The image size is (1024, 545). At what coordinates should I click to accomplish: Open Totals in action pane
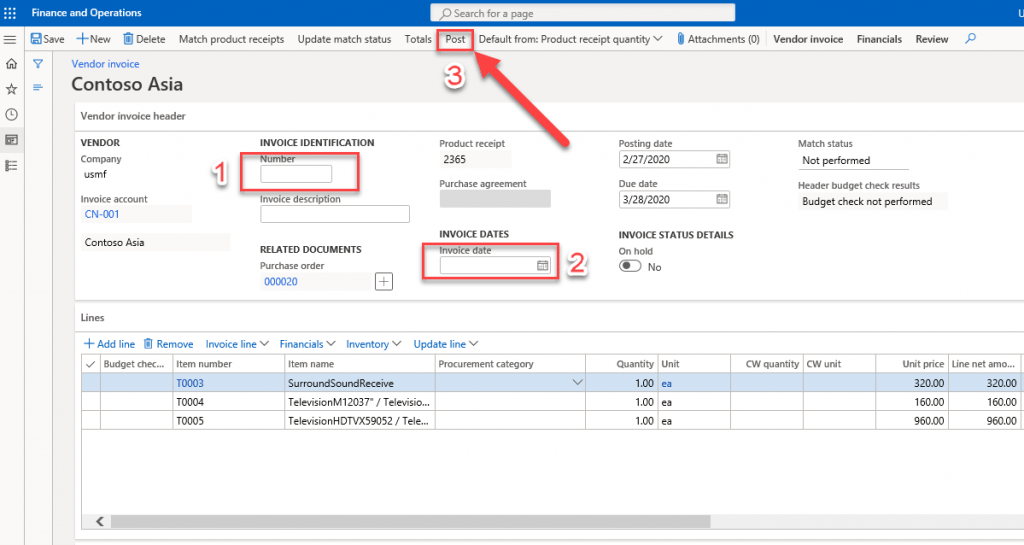[x=418, y=39]
